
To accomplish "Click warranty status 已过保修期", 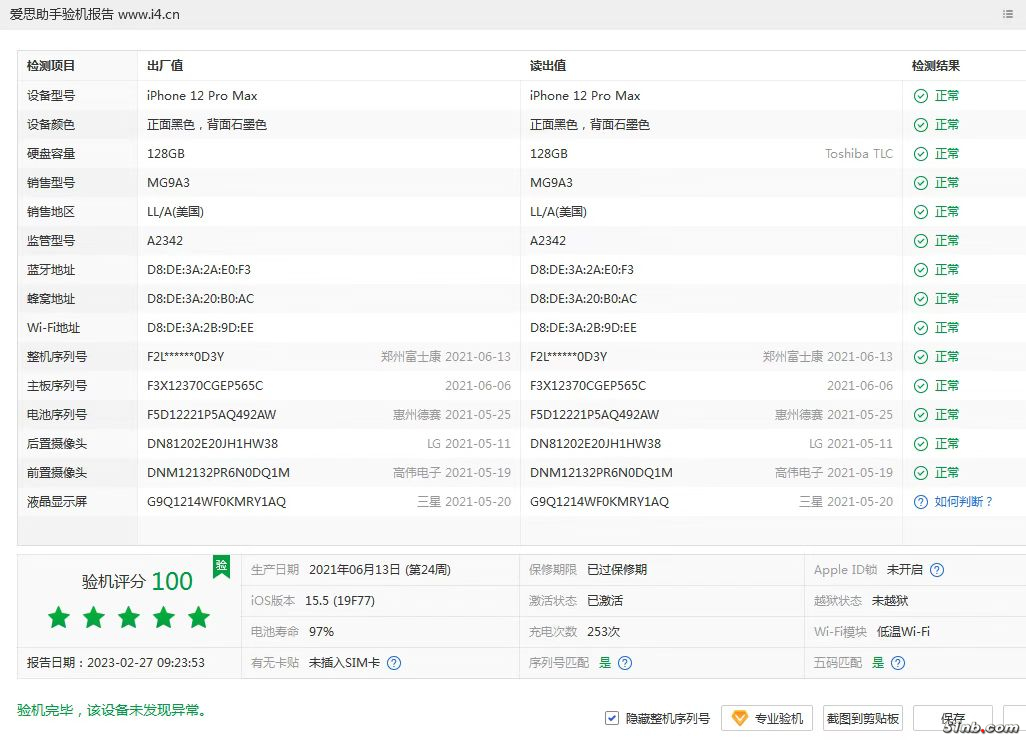I will click(617, 570).
